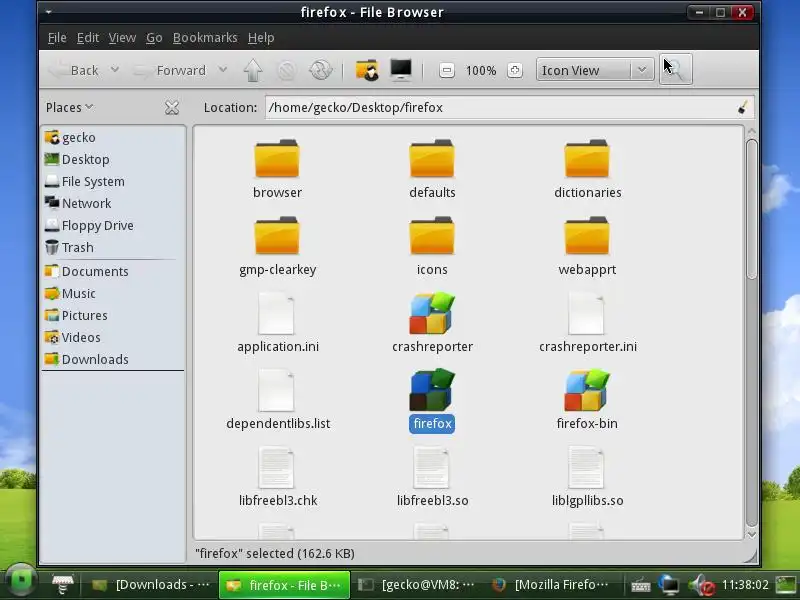Select the dependentlibs.list file icon
Screen dimensions: 800x600
click(x=276, y=390)
